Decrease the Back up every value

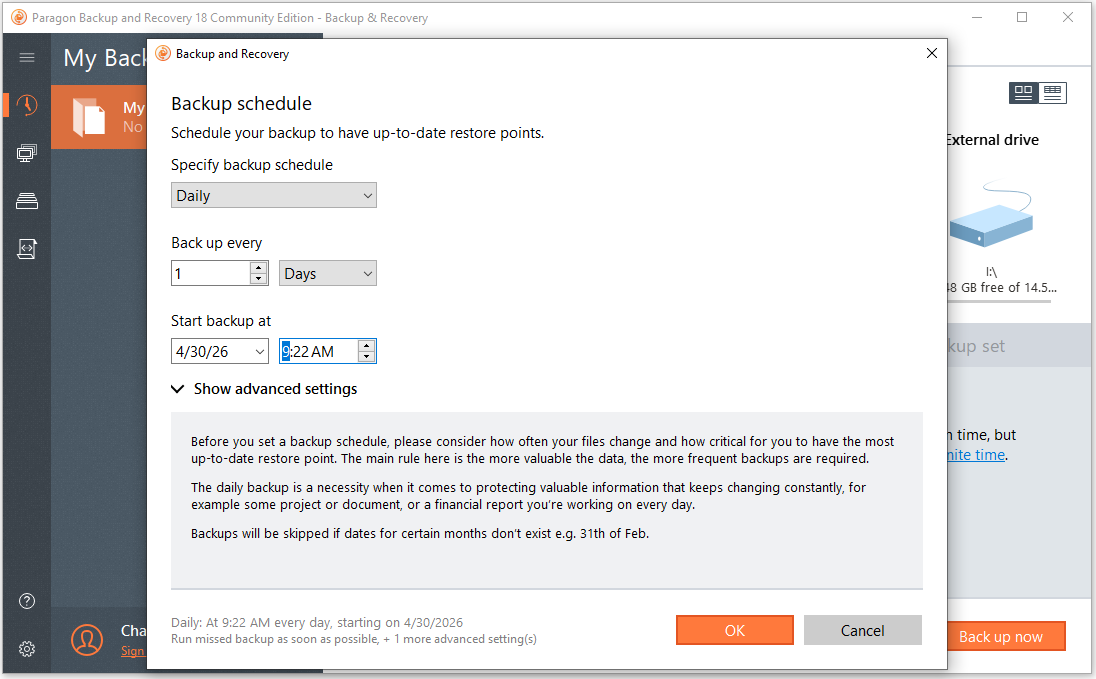click(259, 279)
